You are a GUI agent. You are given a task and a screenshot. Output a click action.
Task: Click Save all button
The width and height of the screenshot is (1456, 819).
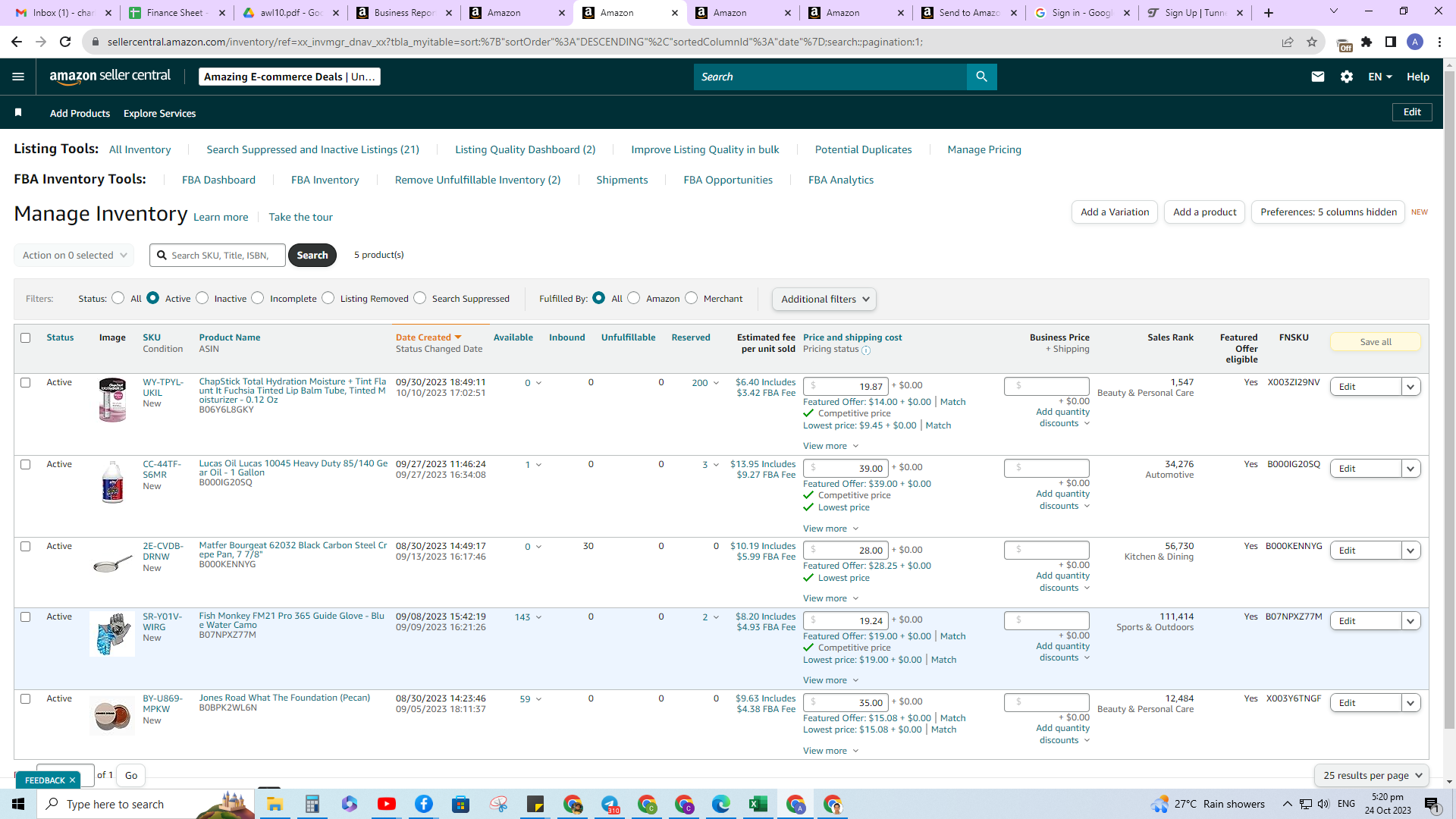pyautogui.click(x=1375, y=342)
